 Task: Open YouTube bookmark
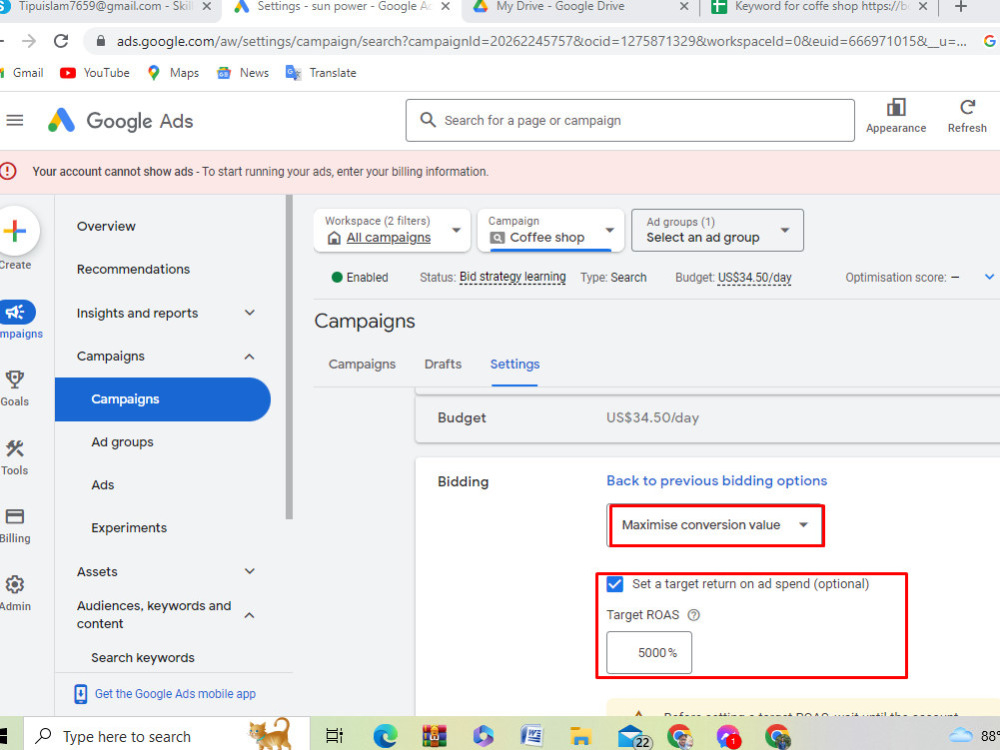[x=95, y=73]
